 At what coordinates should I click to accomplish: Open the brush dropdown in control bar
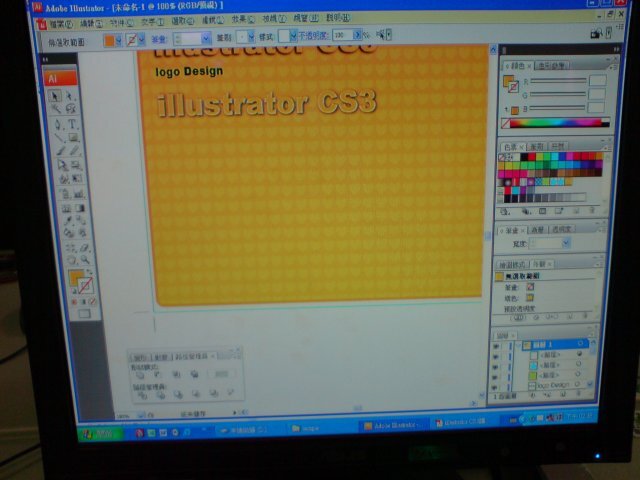point(251,37)
